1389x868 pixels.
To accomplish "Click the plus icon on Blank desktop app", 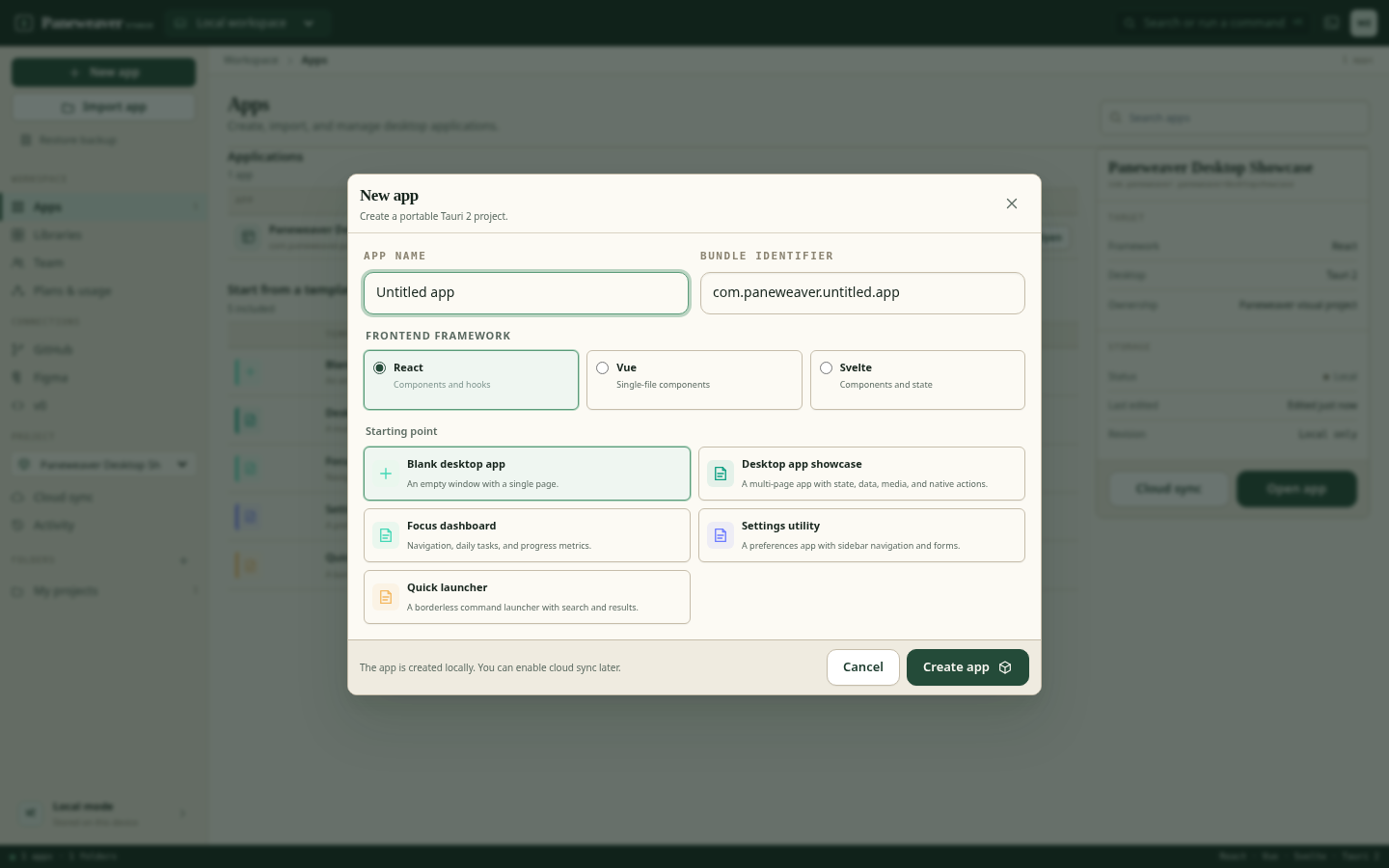I will pyautogui.click(x=386, y=474).
